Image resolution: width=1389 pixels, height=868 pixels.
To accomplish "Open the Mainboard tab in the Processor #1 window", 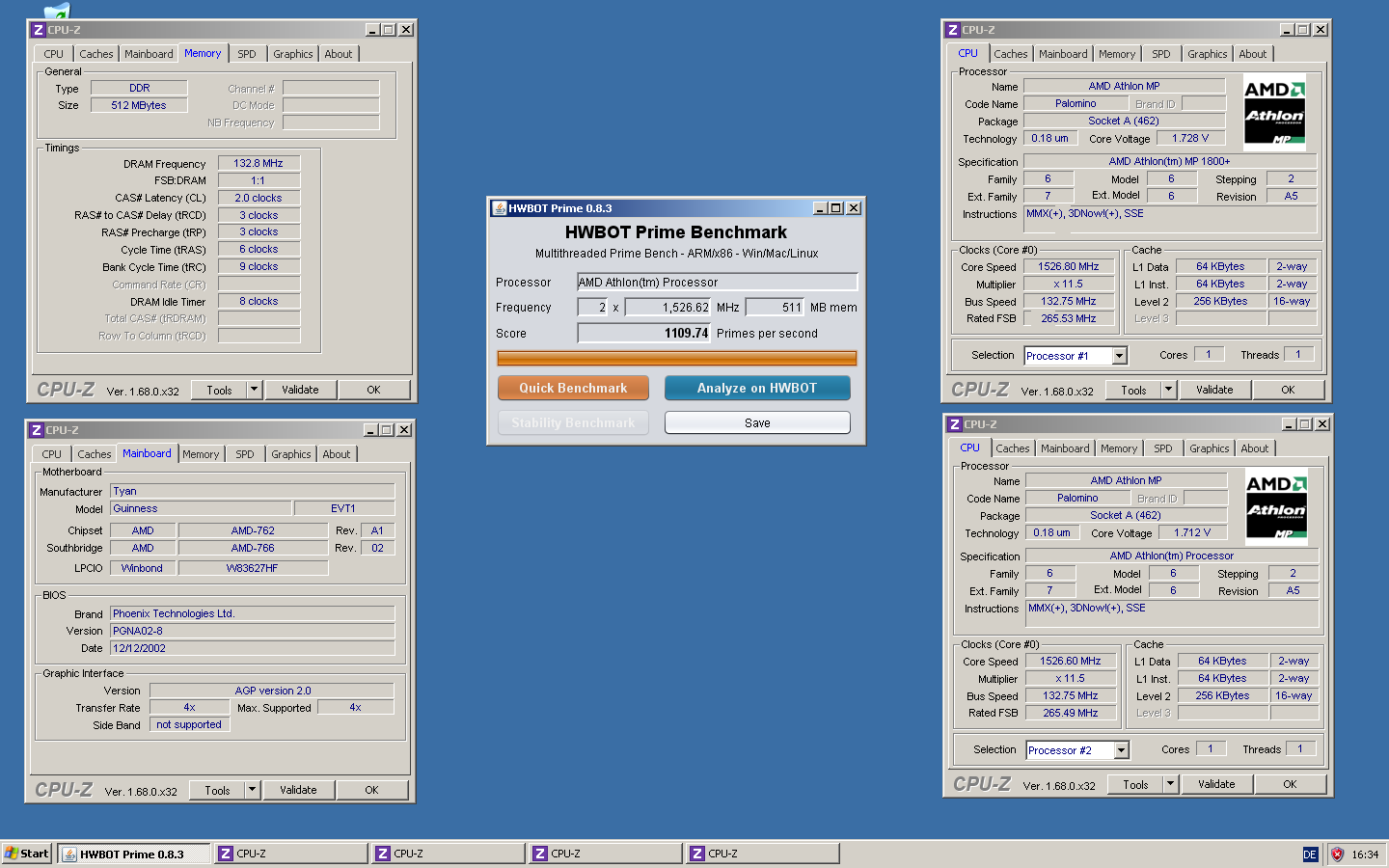I will pos(1063,54).
